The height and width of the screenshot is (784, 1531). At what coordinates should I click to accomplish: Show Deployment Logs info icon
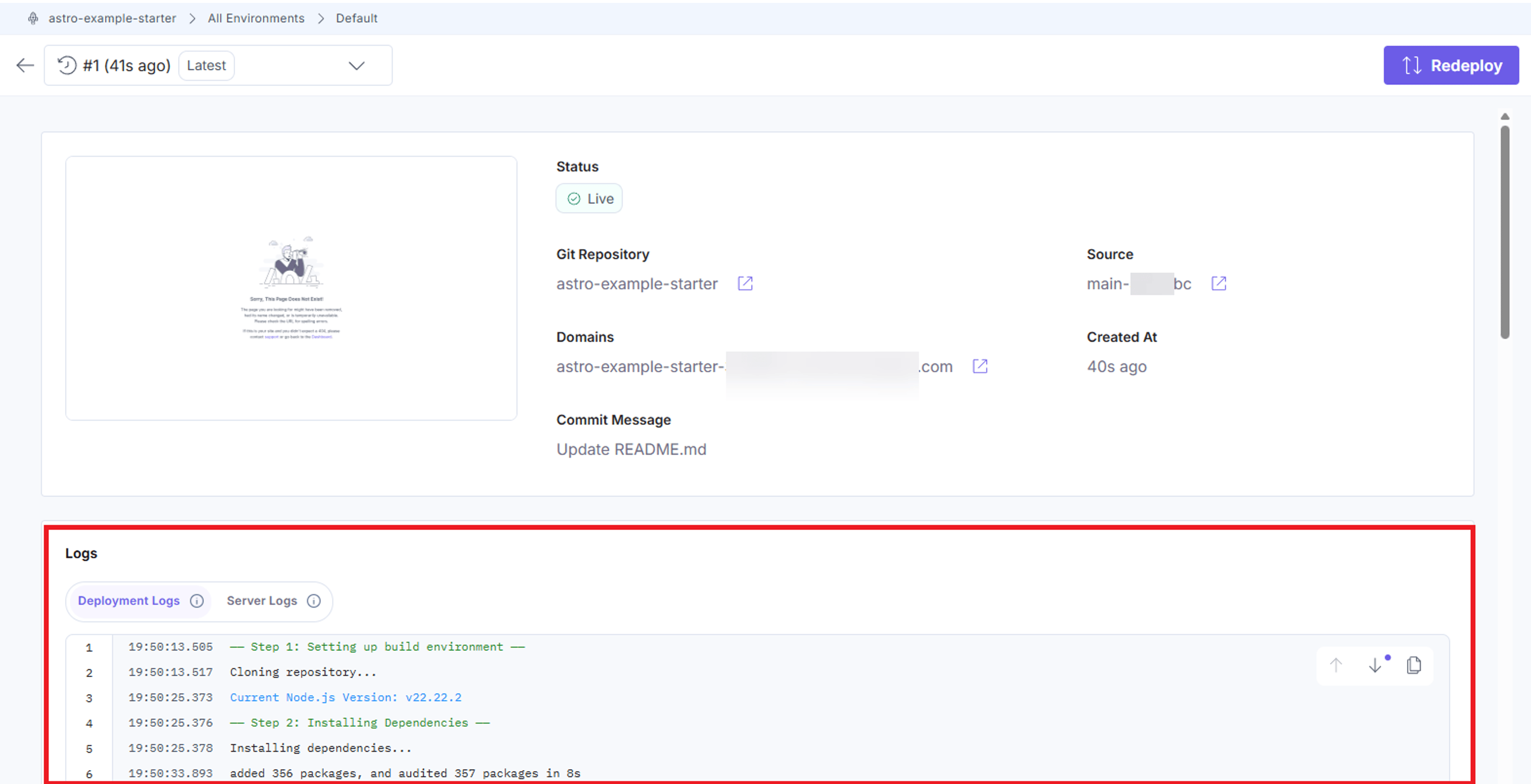[197, 601]
